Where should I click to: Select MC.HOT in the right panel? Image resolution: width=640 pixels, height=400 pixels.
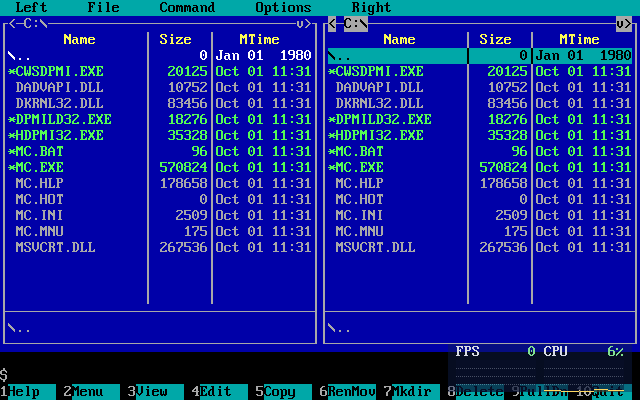coord(480,200)
